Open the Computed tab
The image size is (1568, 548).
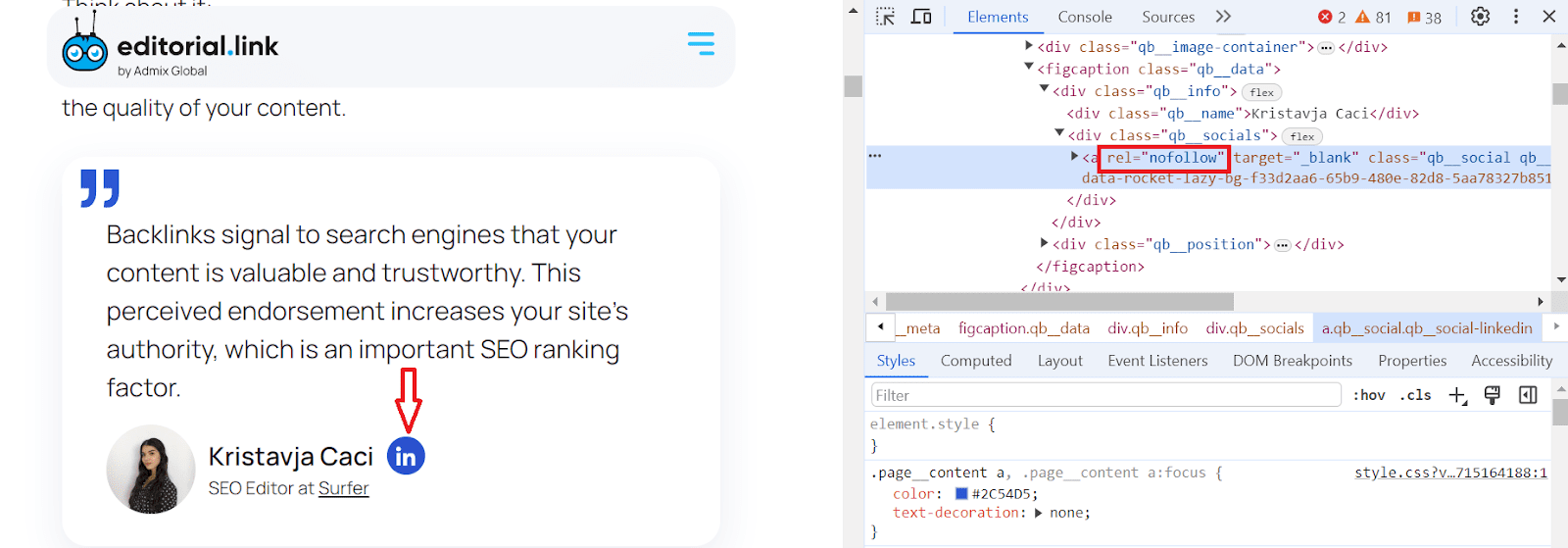tap(976, 361)
